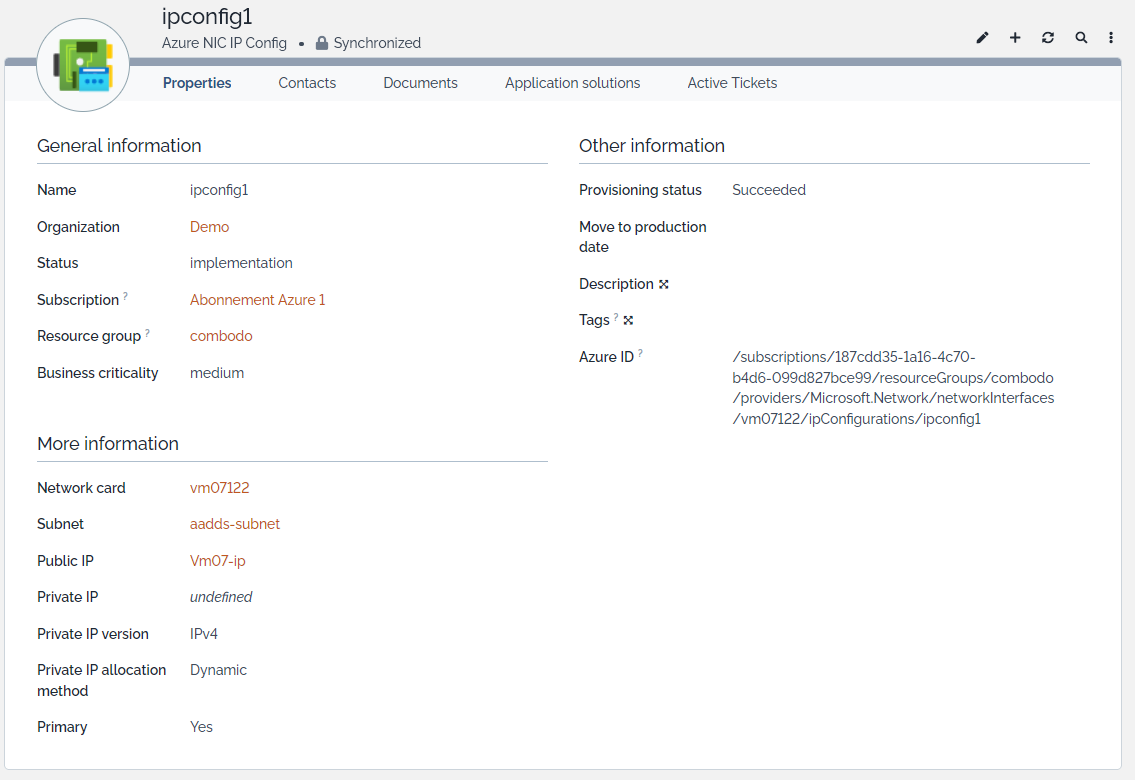Open the three-dot more actions menu
The width and height of the screenshot is (1135, 780).
(x=1111, y=38)
